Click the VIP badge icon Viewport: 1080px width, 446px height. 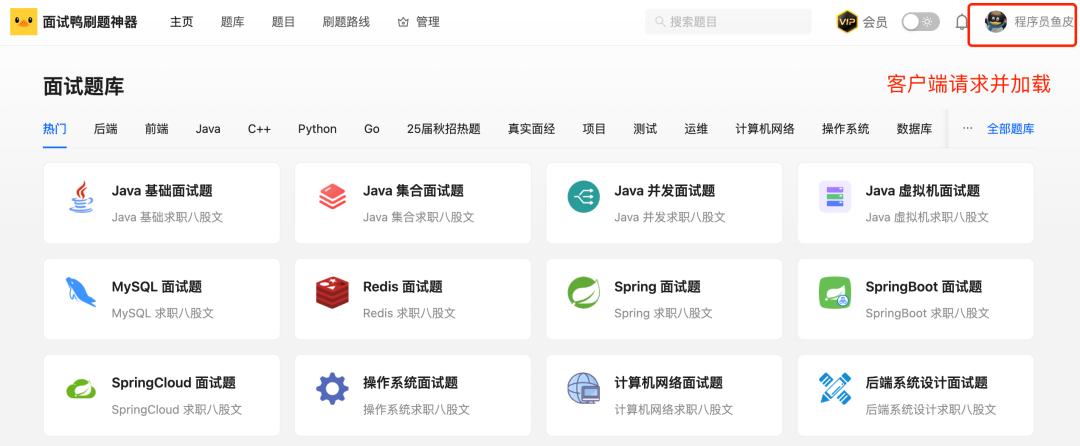(x=847, y=22)
